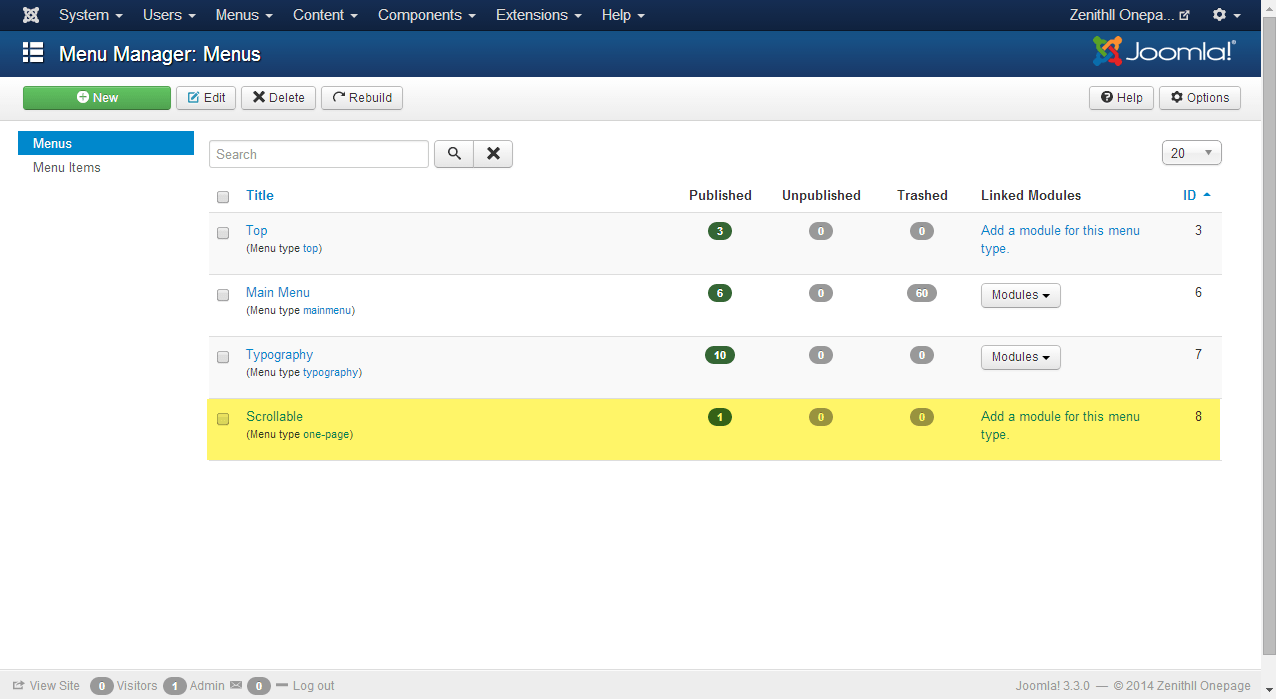Open the Components menu
This screenshot has width=1276, height=699.
tap(427, 15)
